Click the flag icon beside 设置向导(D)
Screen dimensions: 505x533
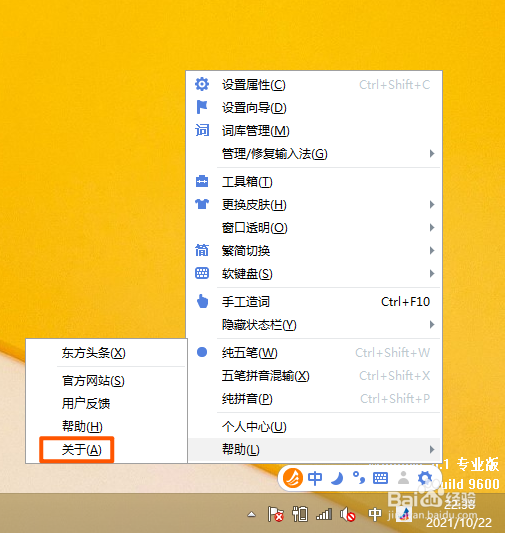click(202, 107)
